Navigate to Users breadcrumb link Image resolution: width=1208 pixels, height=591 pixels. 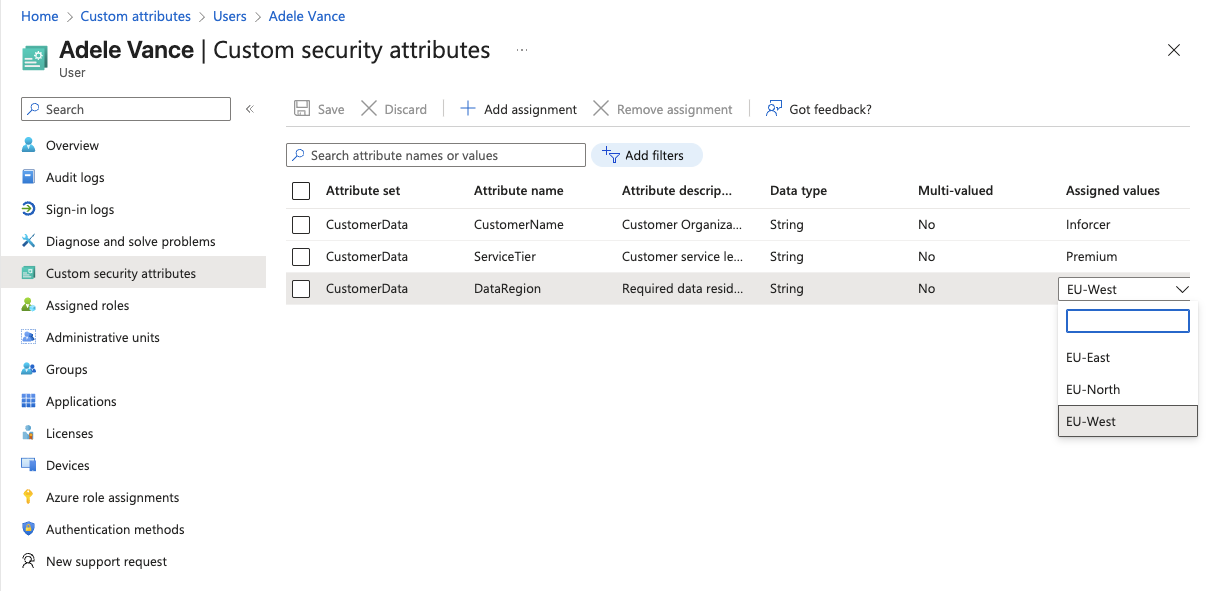[230, 16]
